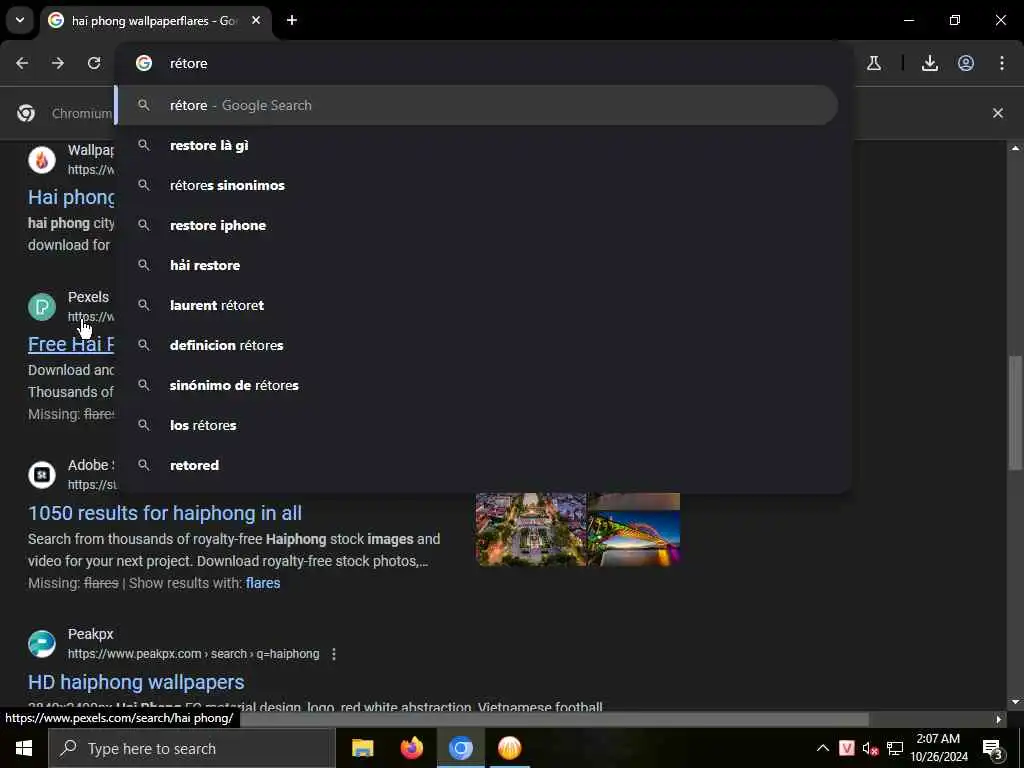This screenshot has height=768, width=1024.
Task: Open a new tab with plus button
Action: pyautogui.click(x=292, y=20)
